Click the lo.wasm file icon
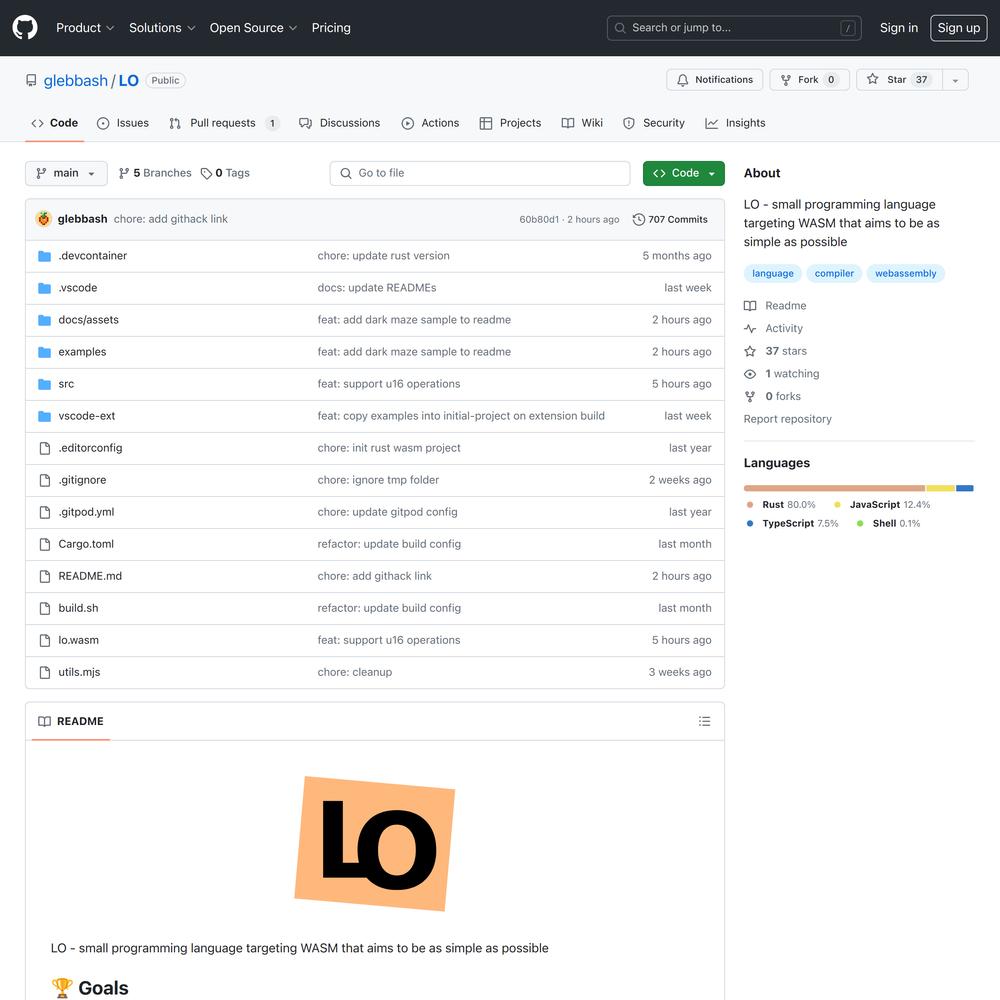This screenshot has width=1000, height=1000. point(45,640)
